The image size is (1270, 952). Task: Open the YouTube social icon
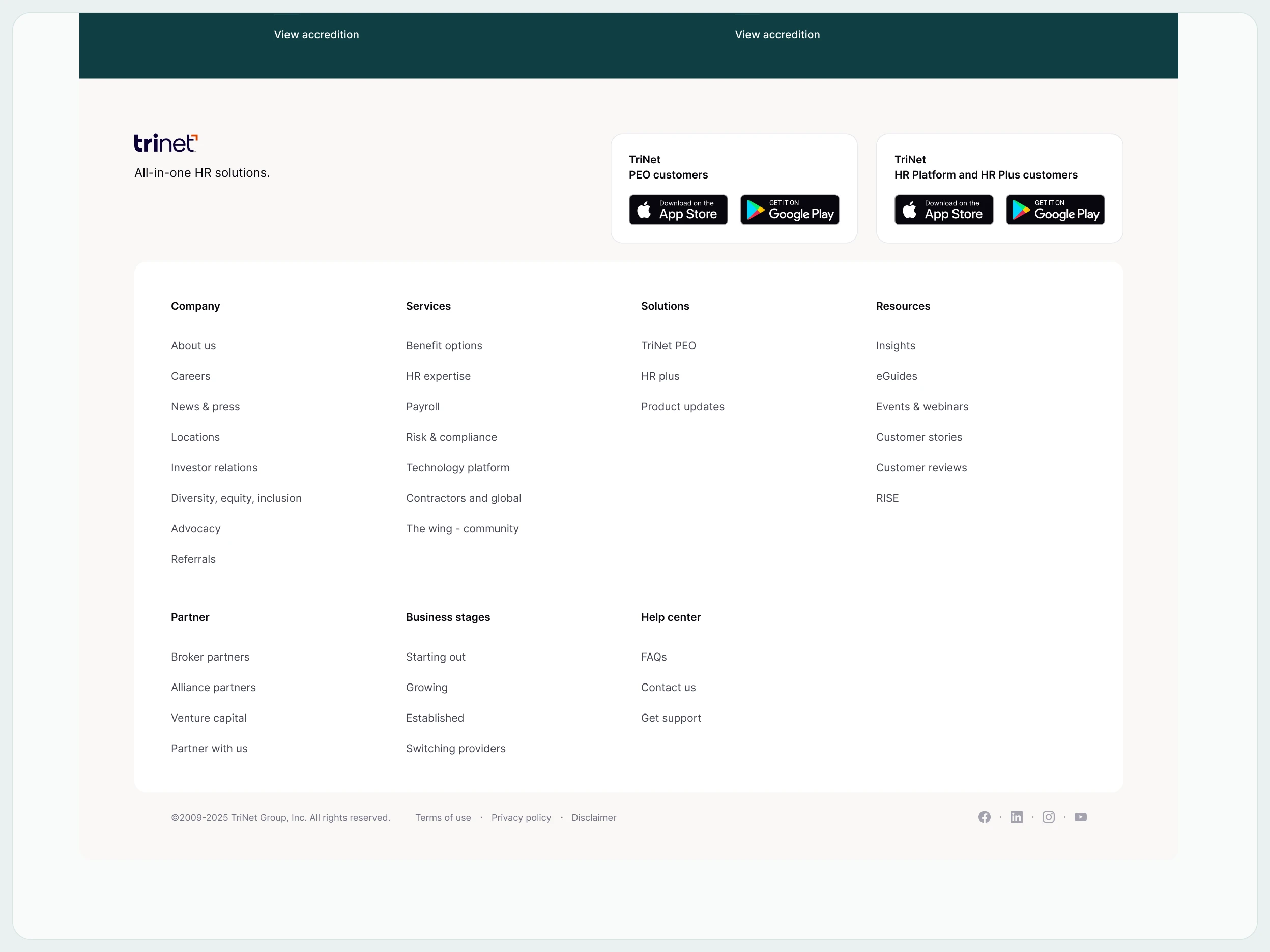click(1081, 817)
